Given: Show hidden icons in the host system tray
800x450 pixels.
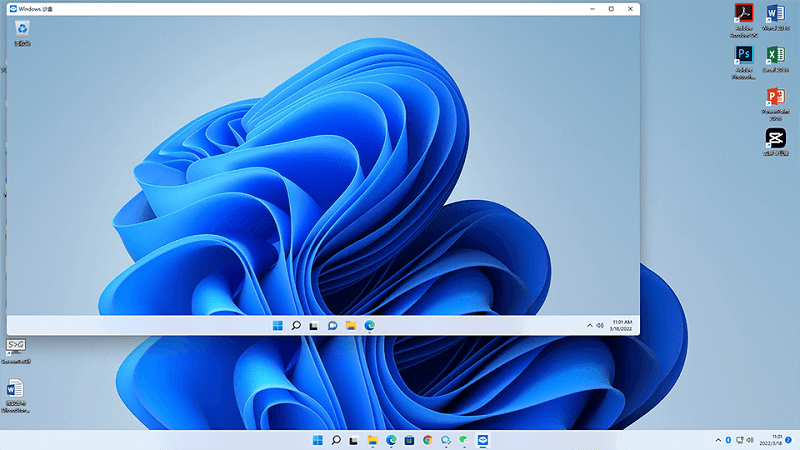Looking at the screenshot, I should [x=716, y=440].
